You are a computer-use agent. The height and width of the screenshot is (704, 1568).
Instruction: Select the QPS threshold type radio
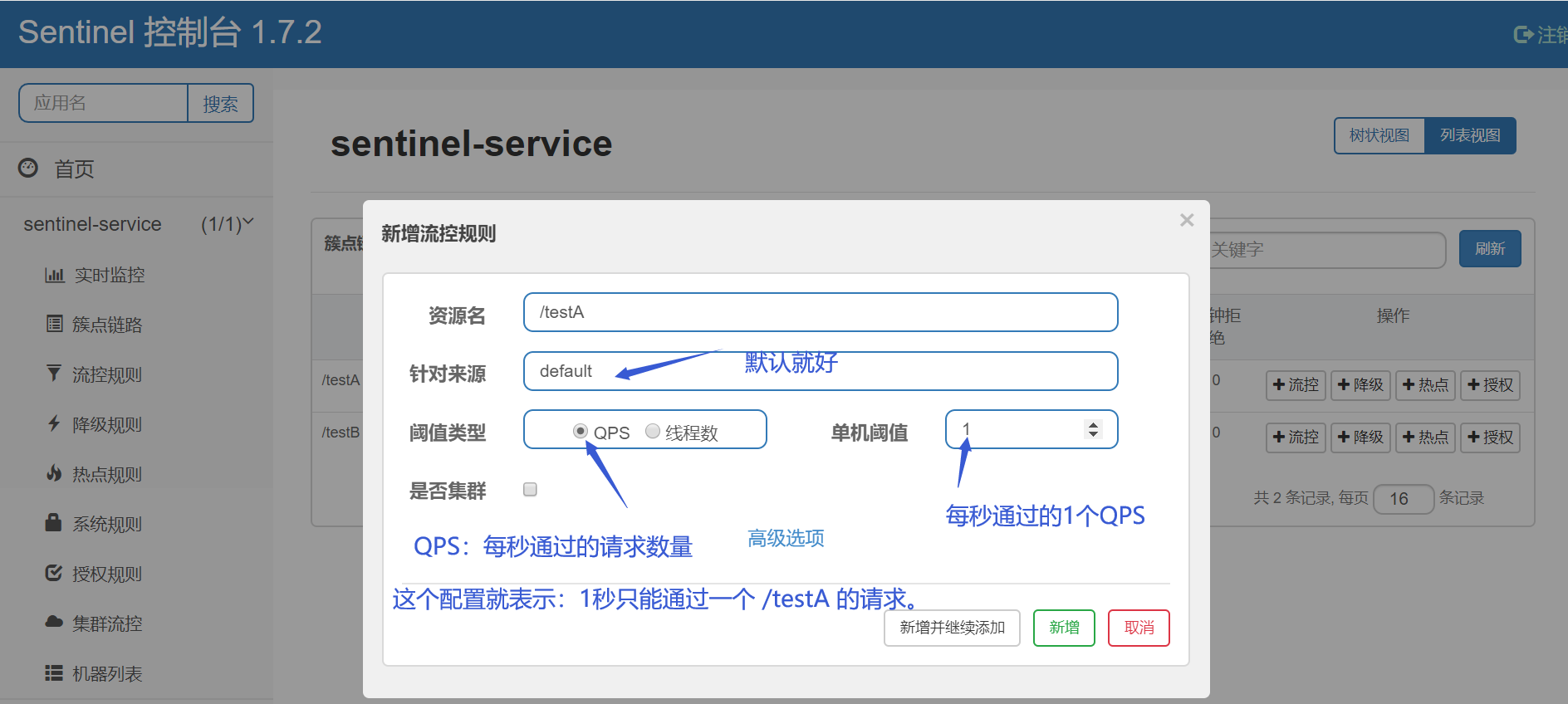point(581,431)
